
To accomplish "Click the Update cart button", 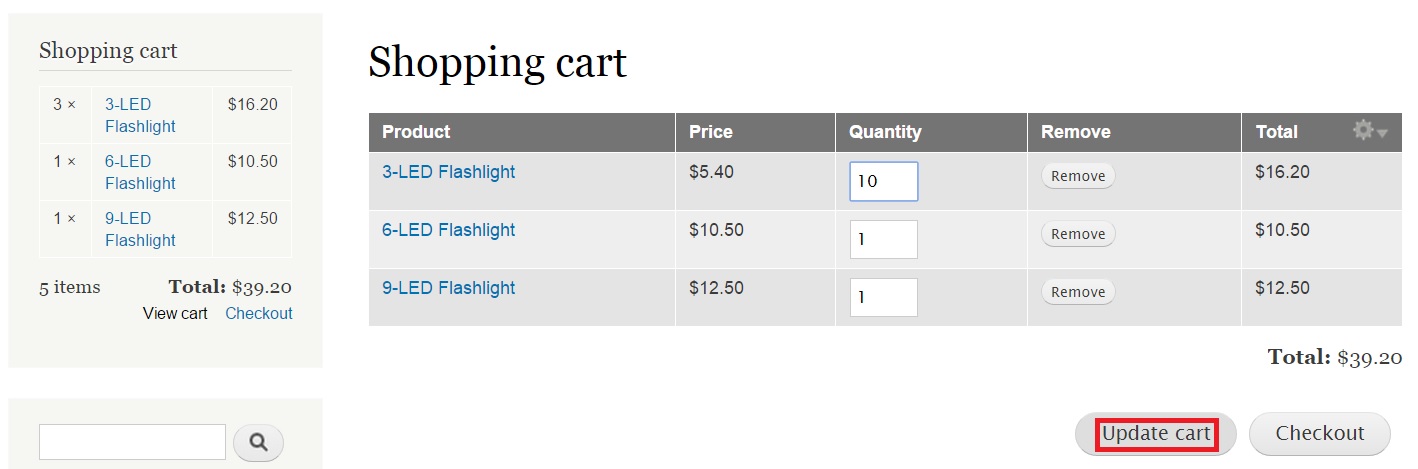I will coord(1155,434).
